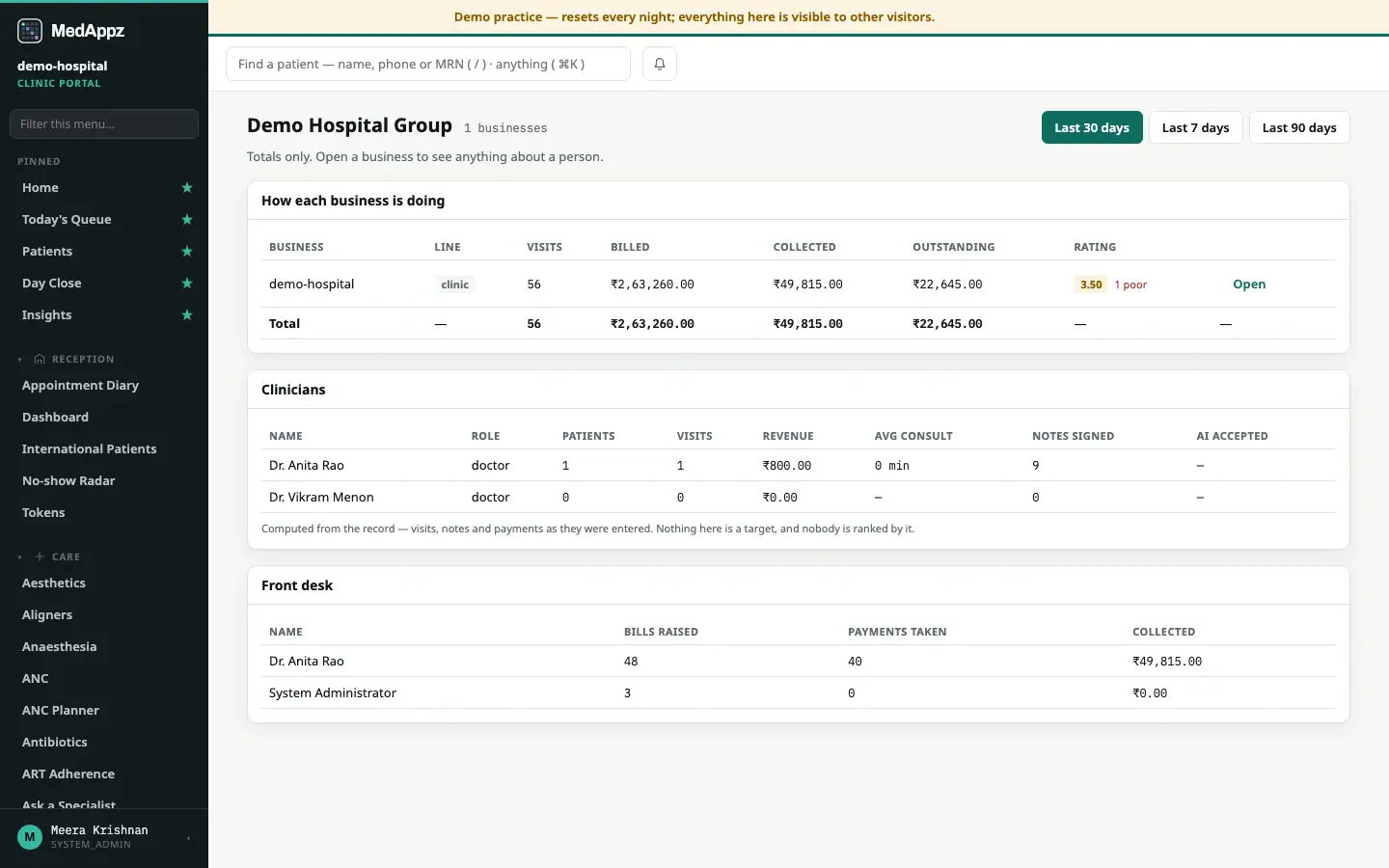Click the demo practice banner text
The width and height of the screenshot is (1389, 868).
click(694, 17)
